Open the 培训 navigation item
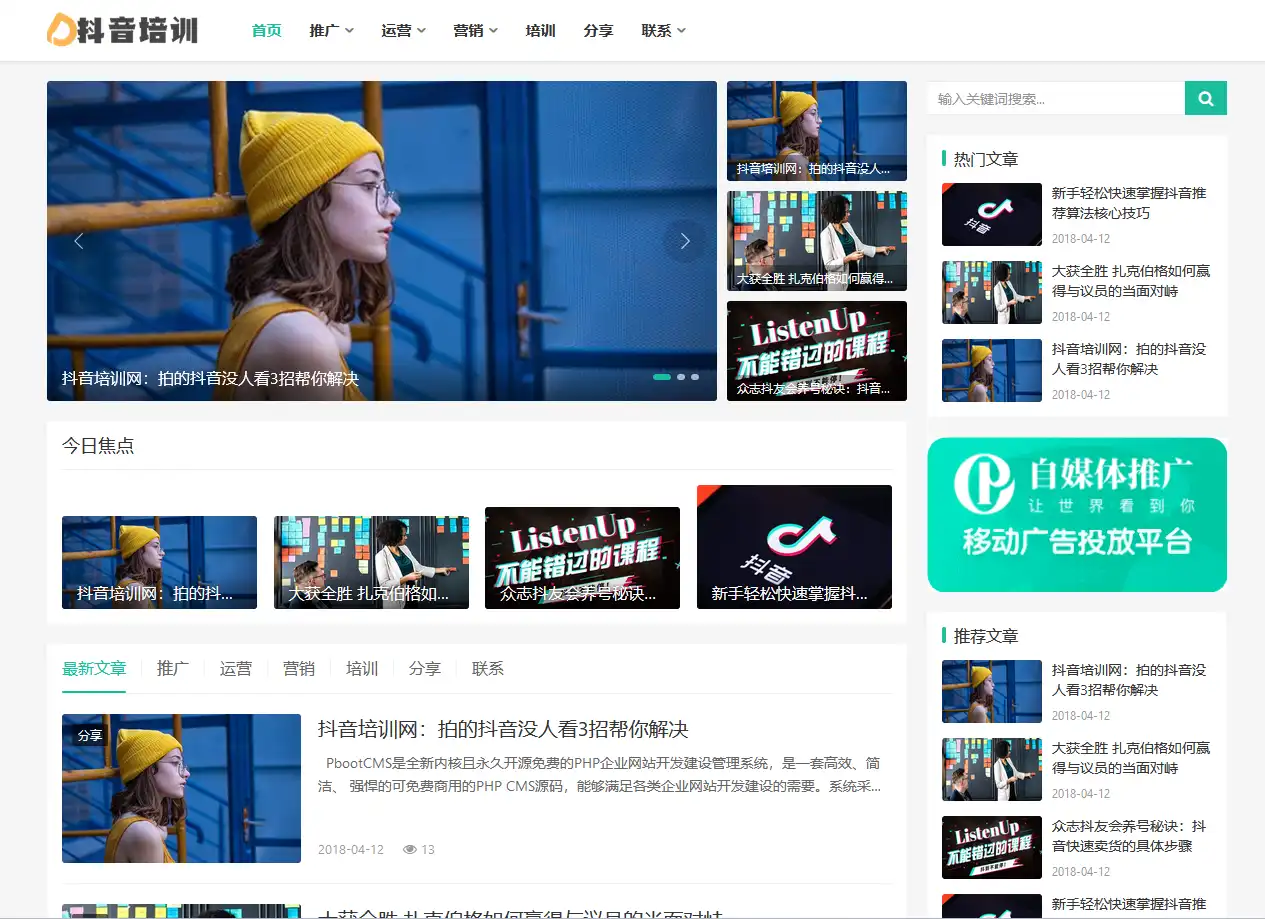Image resolution: width=1265 pixels, height=919 pixels. 541,30
